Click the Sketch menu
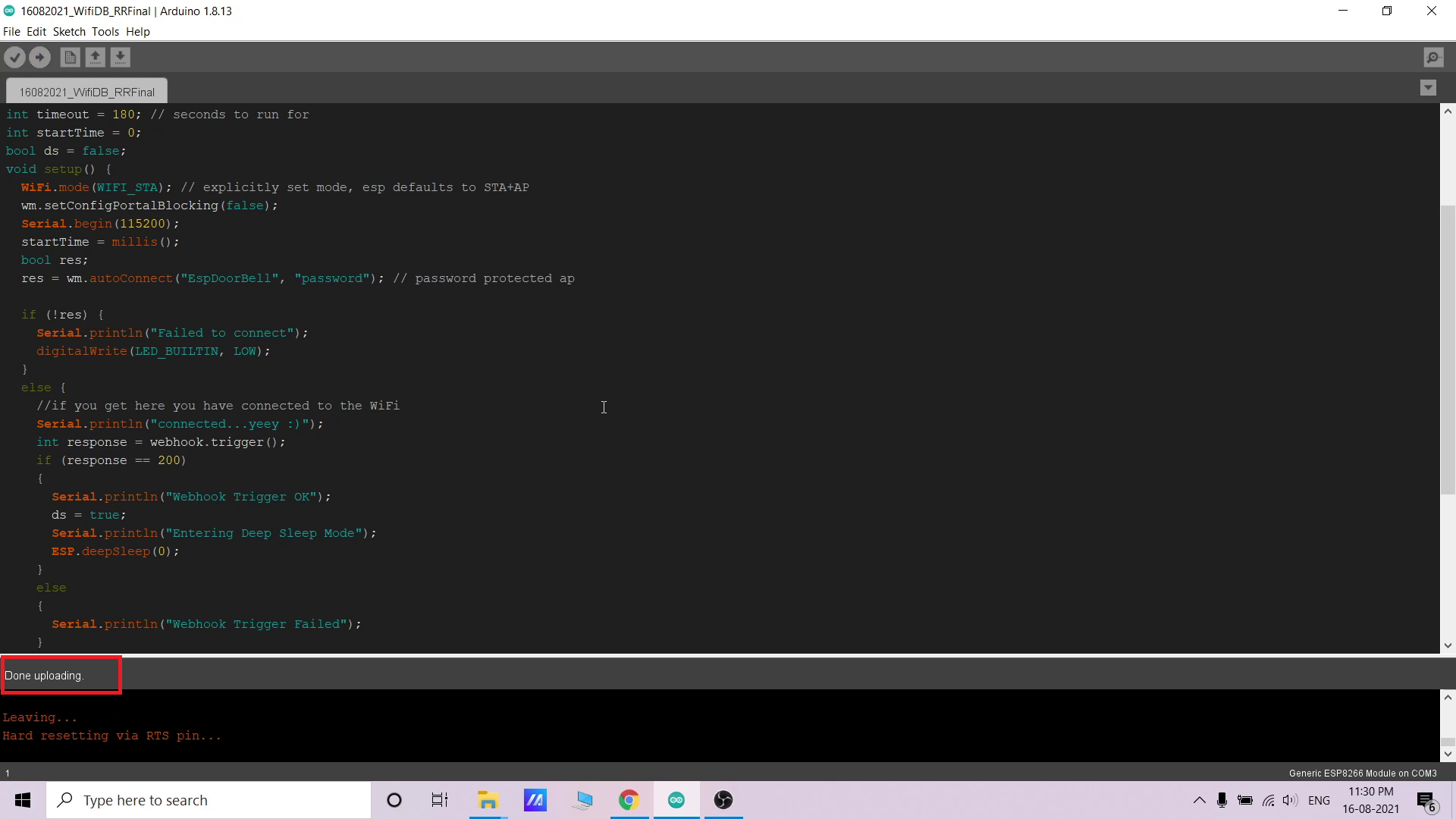The height and width of the screenshot is (819, 1456). pos(68,31)
